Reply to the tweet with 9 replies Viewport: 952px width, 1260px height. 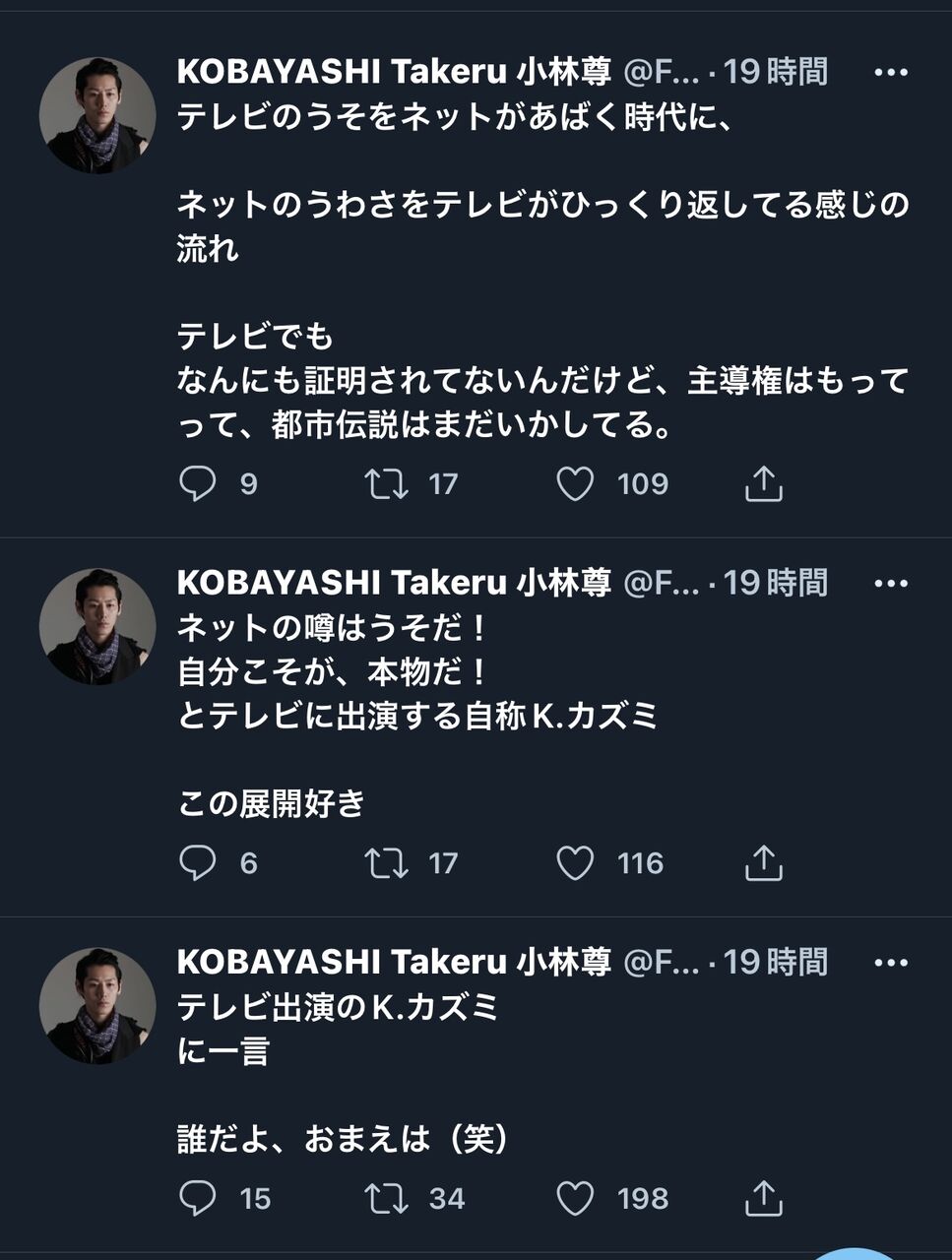pos(198,483)
